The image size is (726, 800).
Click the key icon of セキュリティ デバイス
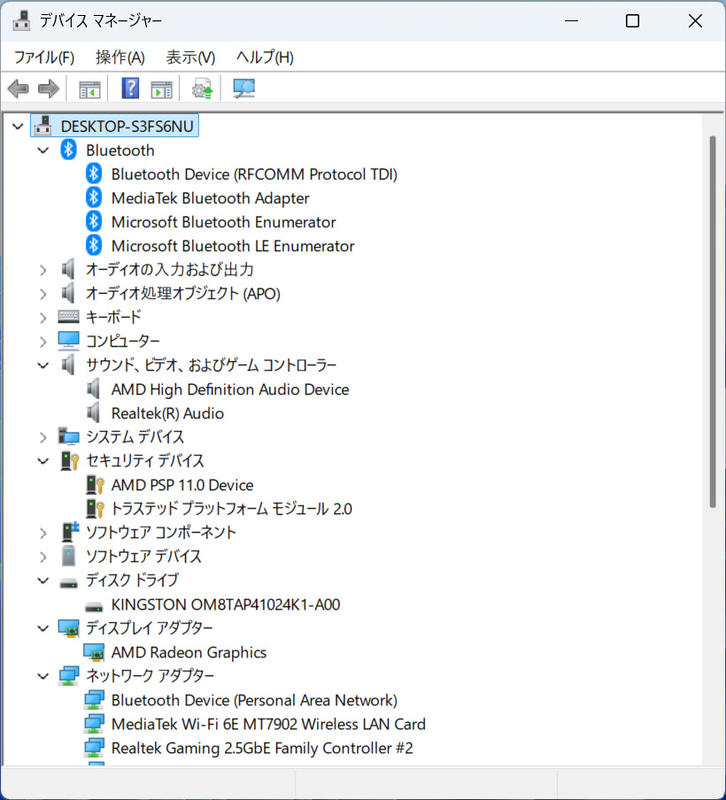coord(70,460)
